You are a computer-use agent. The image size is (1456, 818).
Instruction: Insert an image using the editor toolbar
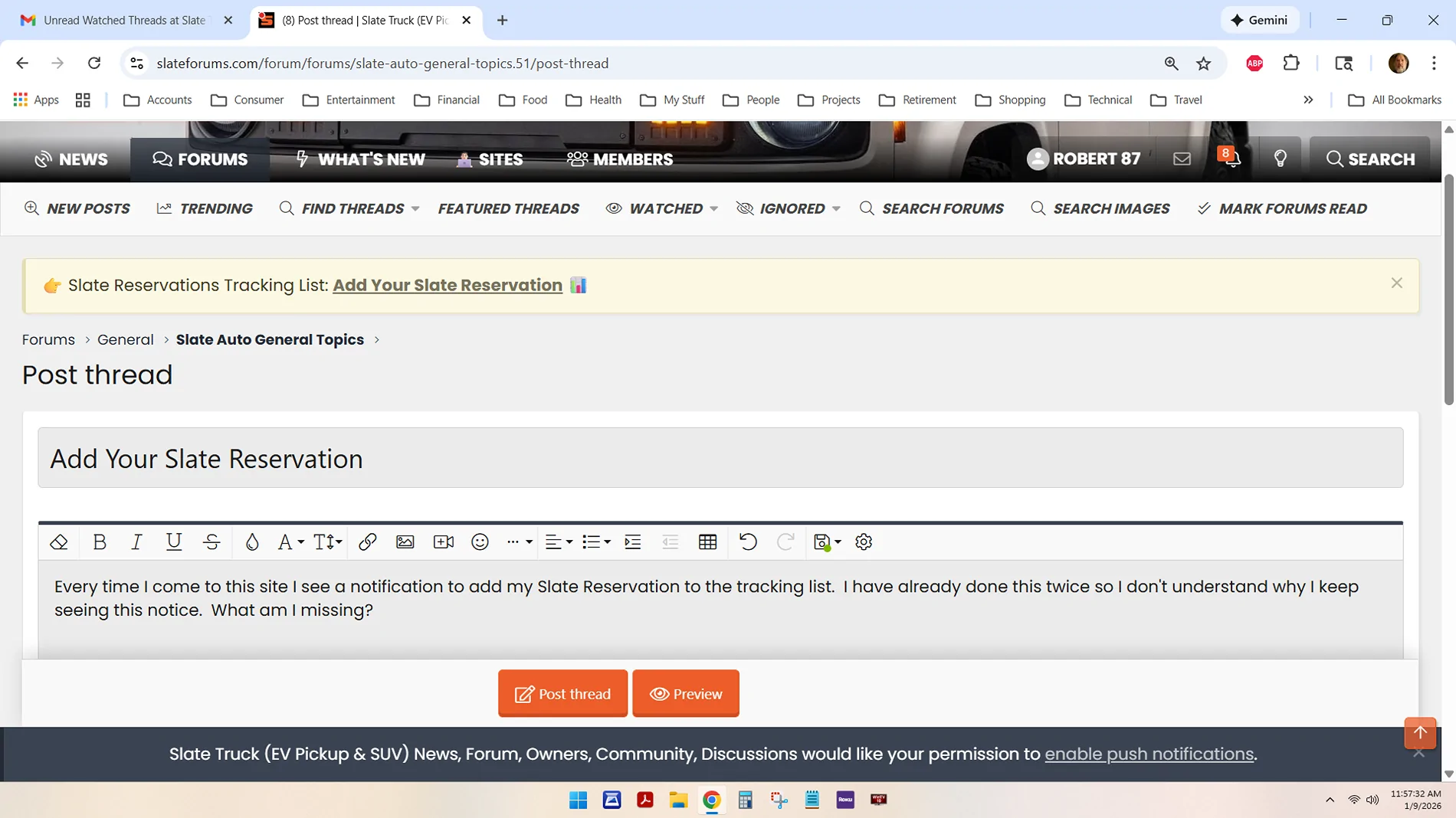point(405,542)
